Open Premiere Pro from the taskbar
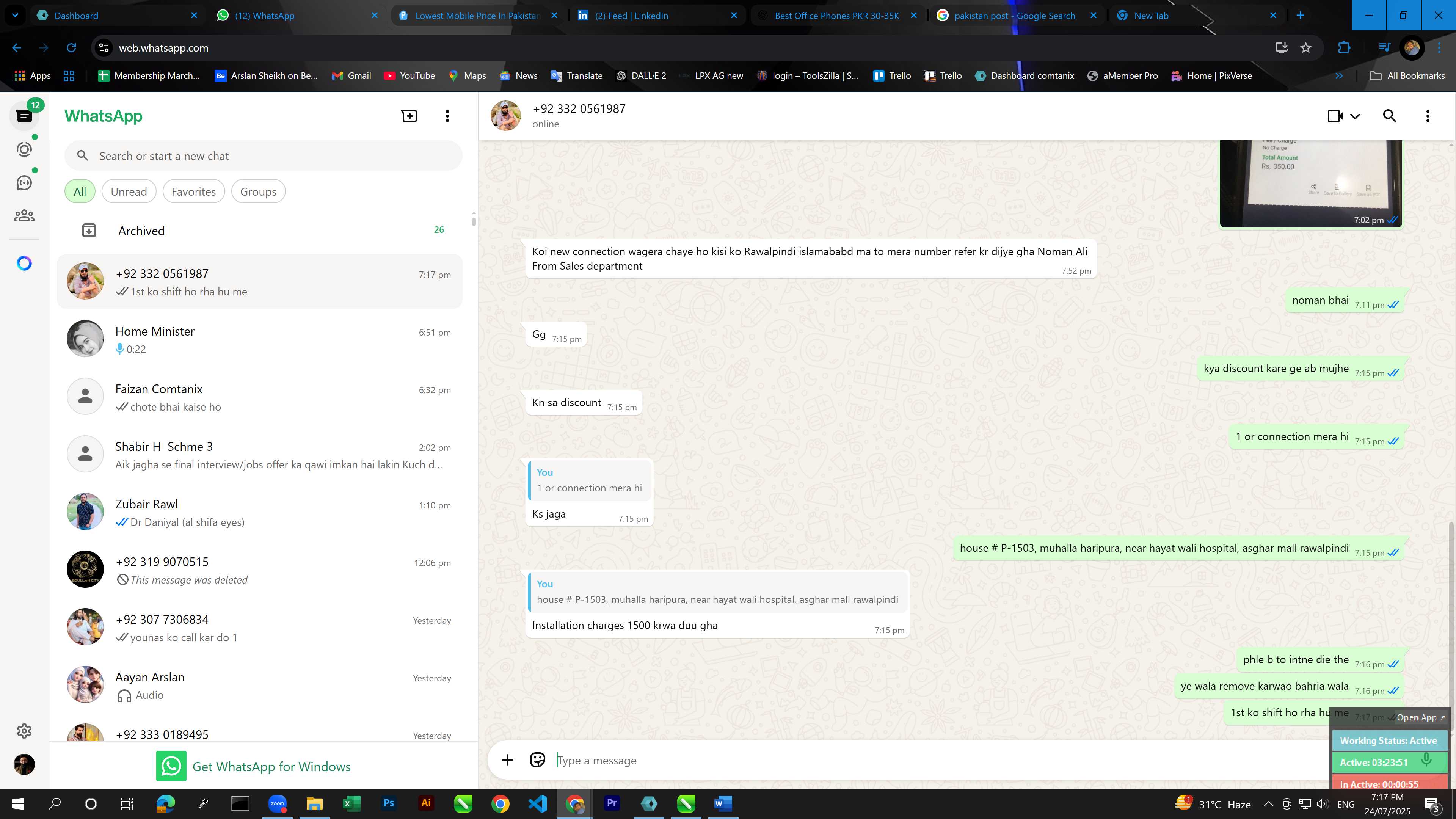 [612, 803]
